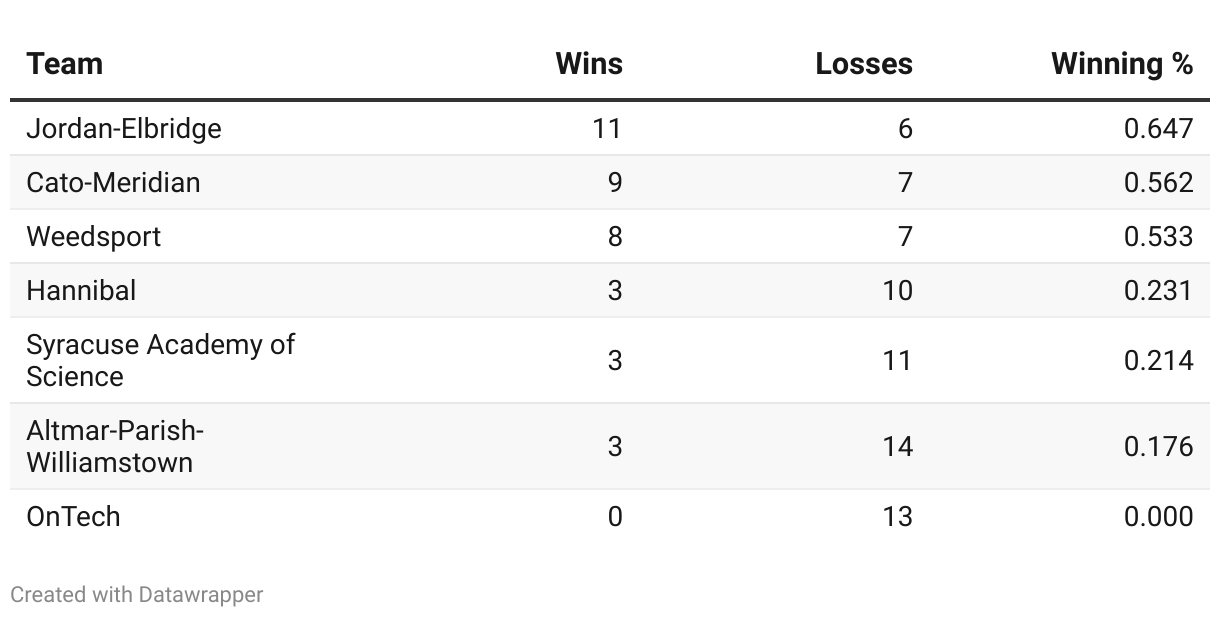
Task: Select the Altmar-Parish-Williamstown team cell
Action: tap(115, 447)
